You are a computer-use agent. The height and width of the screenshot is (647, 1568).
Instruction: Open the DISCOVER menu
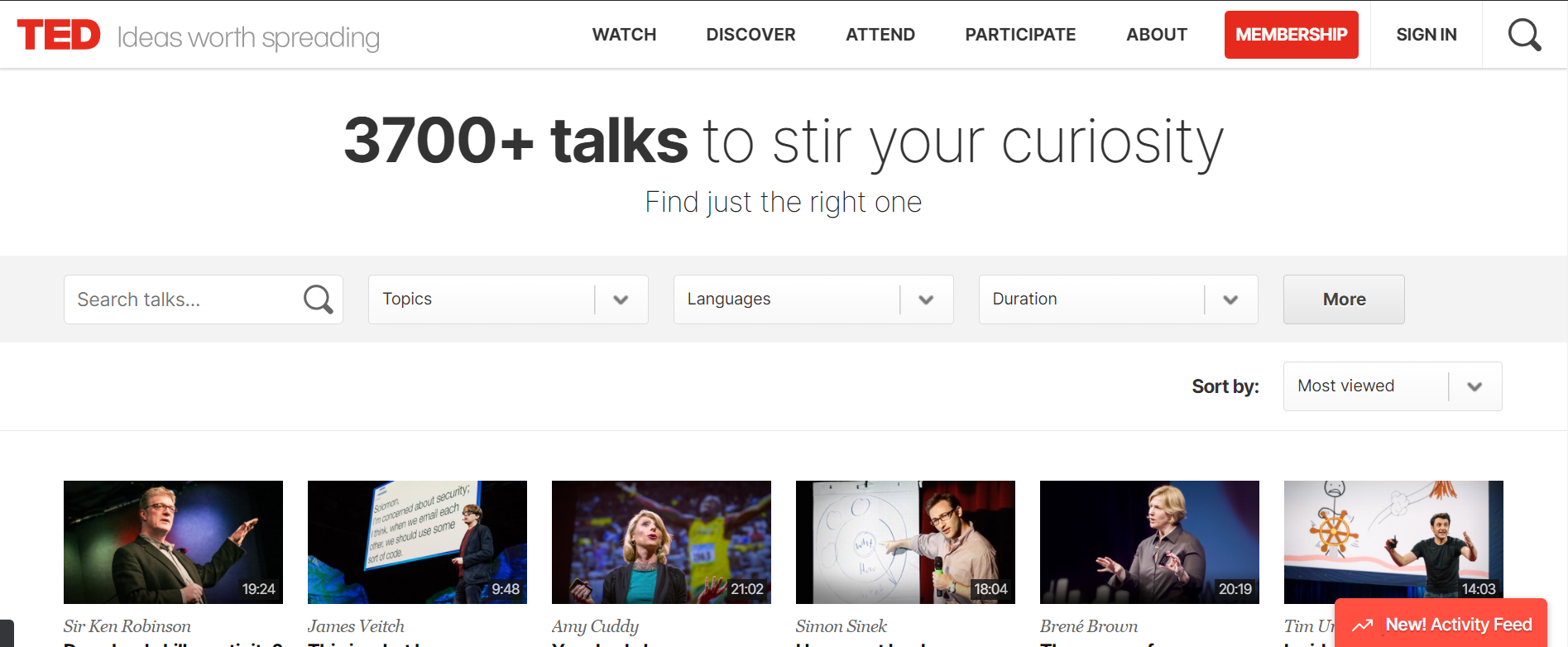pos(750,35)
